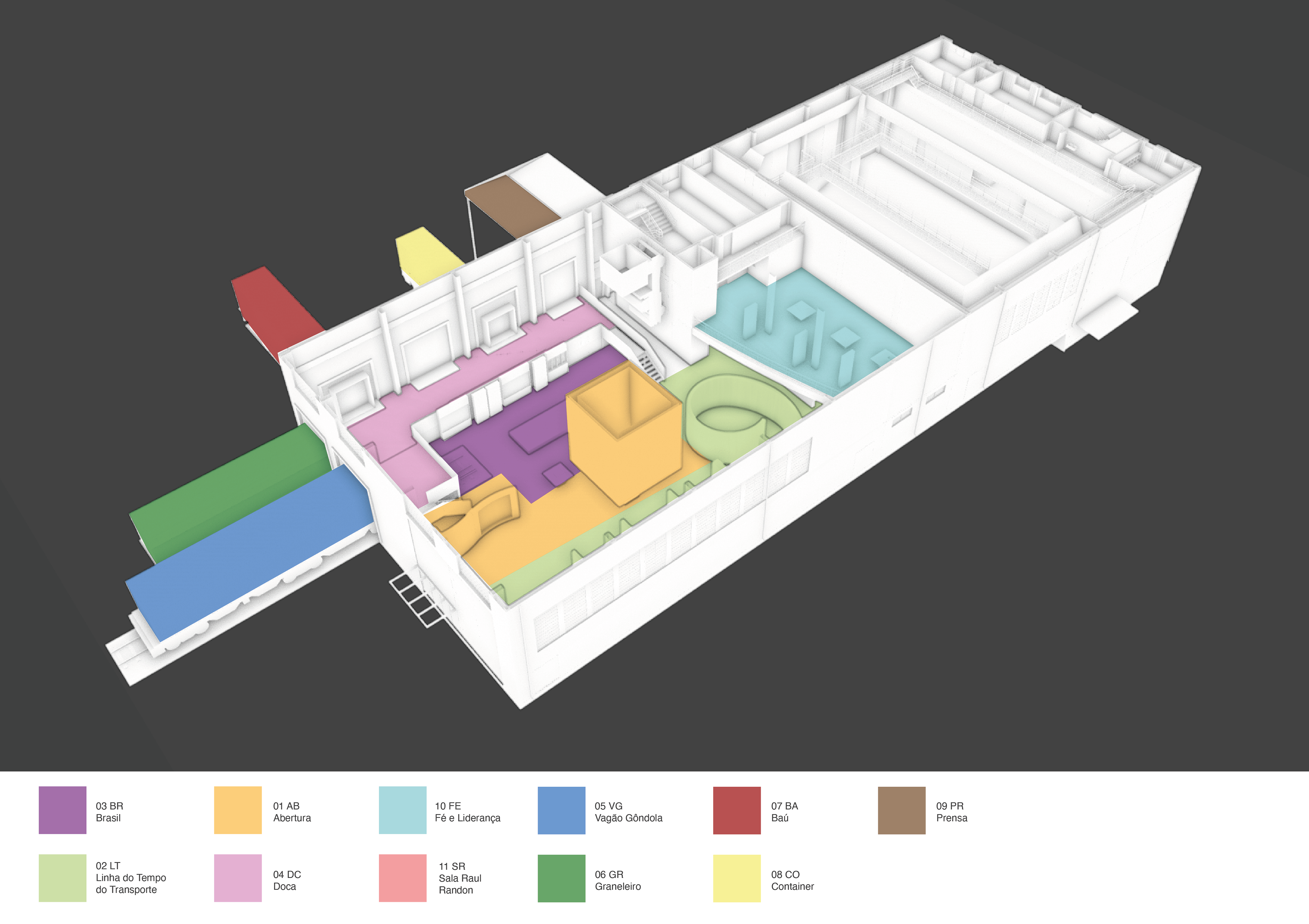Click the orange 01 AB Abertura swatch
Viewport: 1309px width, 924px height.
(x=238, y=810)
